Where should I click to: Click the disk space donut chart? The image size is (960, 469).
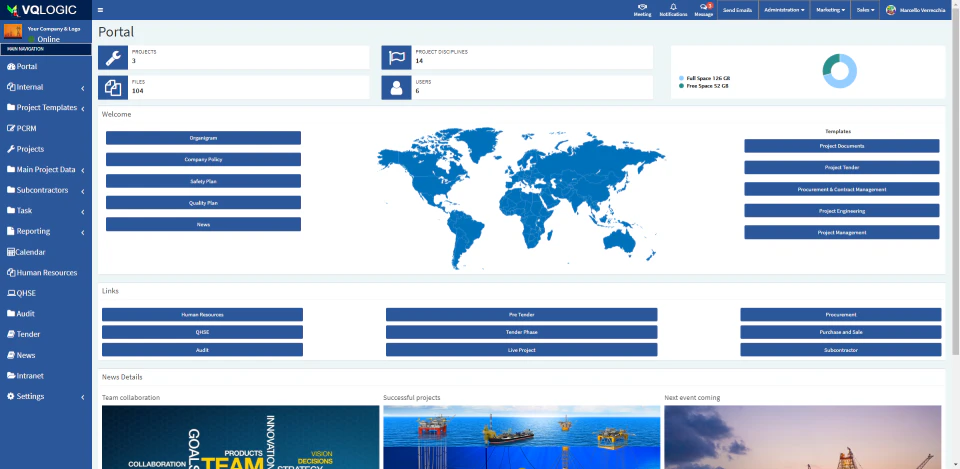839,71
